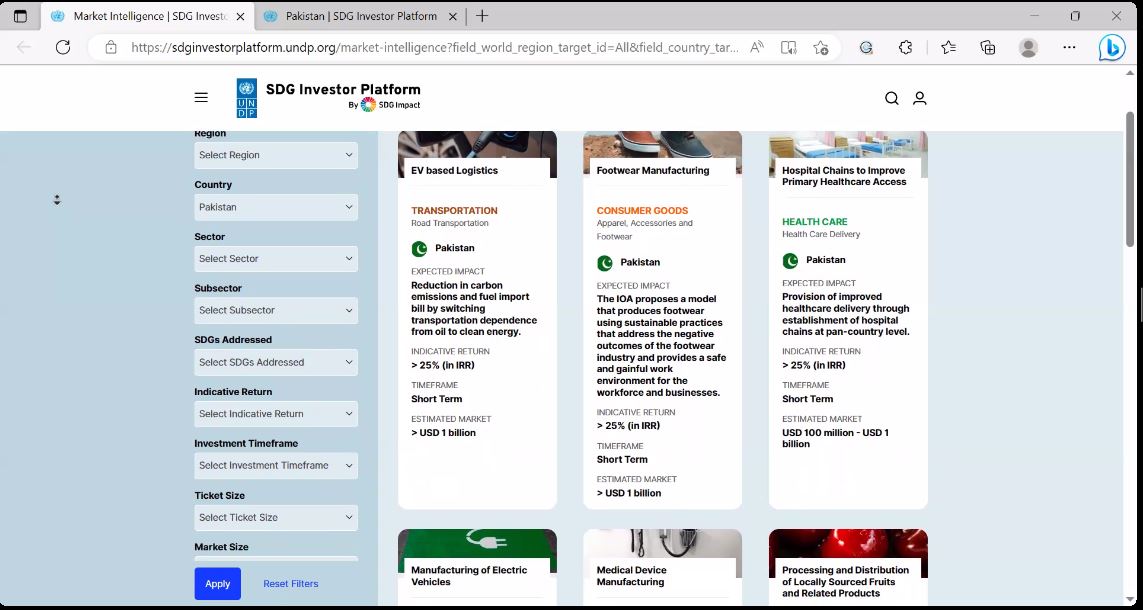Click the Apply filters button
Screen dimensions: 1143x610
(x=217, y=584)
